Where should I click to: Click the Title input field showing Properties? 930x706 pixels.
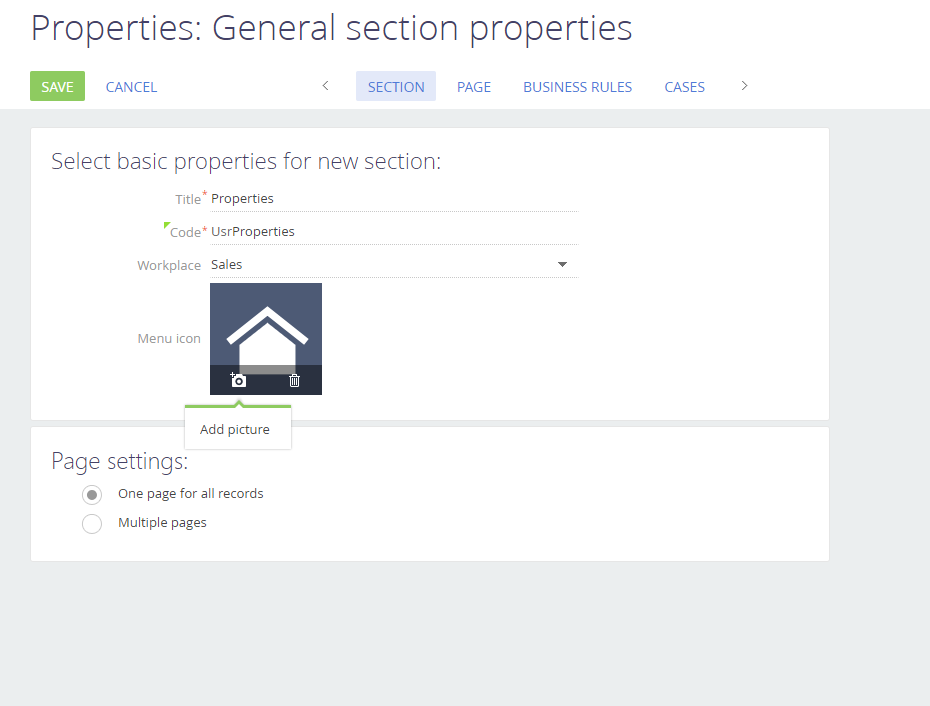[x=390, y=198]
